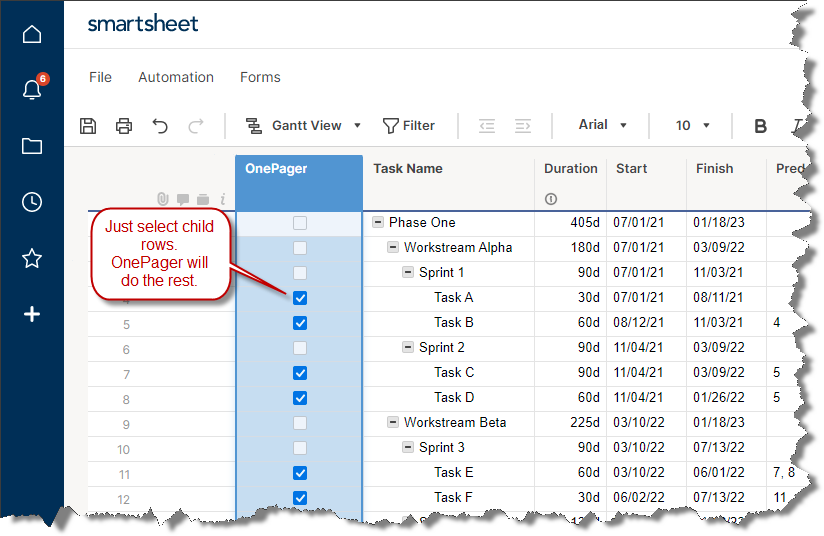Indent the selected row
Screen dimensions: 824x536
[523, 126]
